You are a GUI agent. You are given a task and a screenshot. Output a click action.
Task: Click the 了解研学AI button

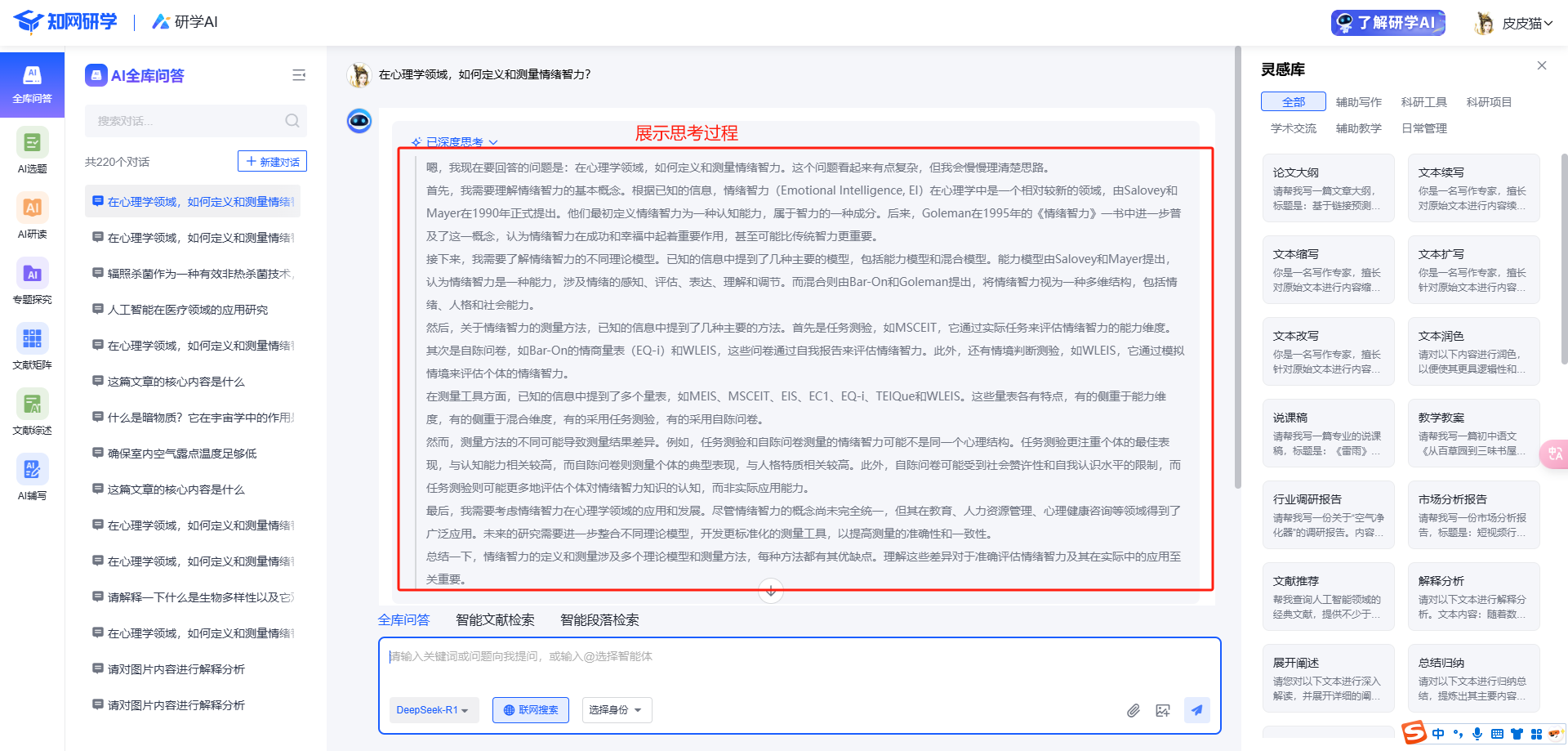click(1388, 23)
